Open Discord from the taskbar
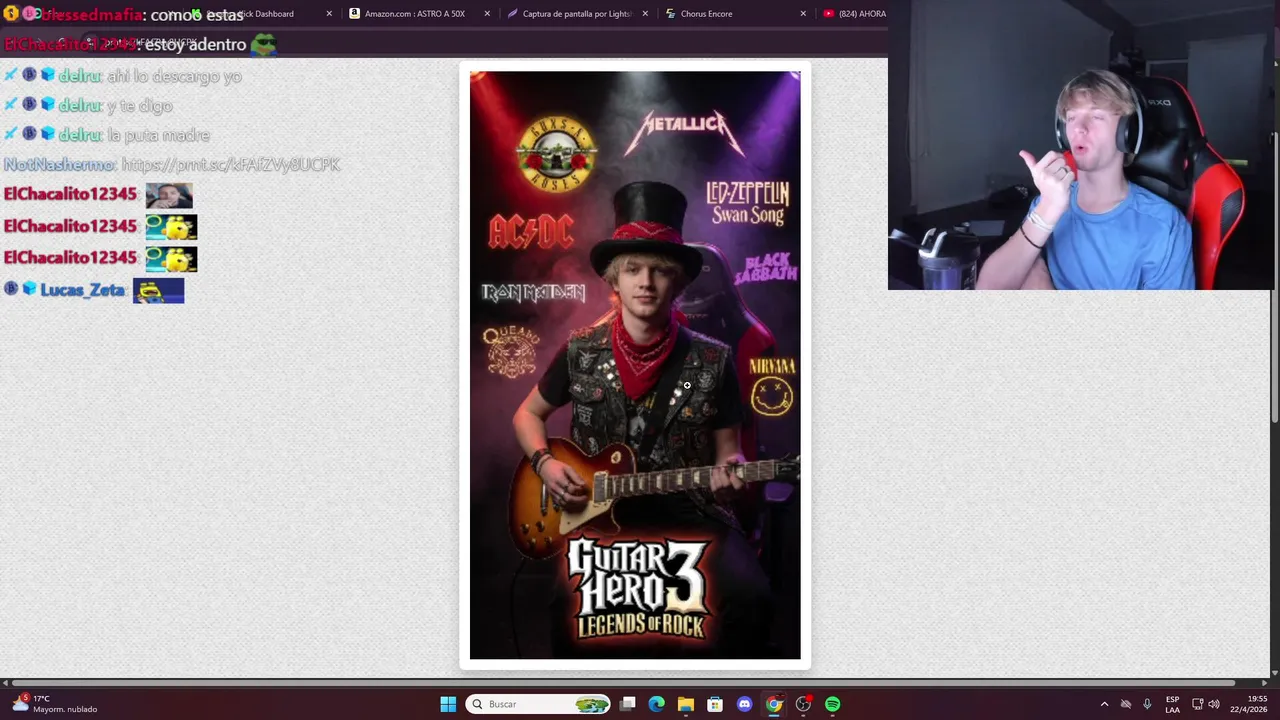 (744, 704)
